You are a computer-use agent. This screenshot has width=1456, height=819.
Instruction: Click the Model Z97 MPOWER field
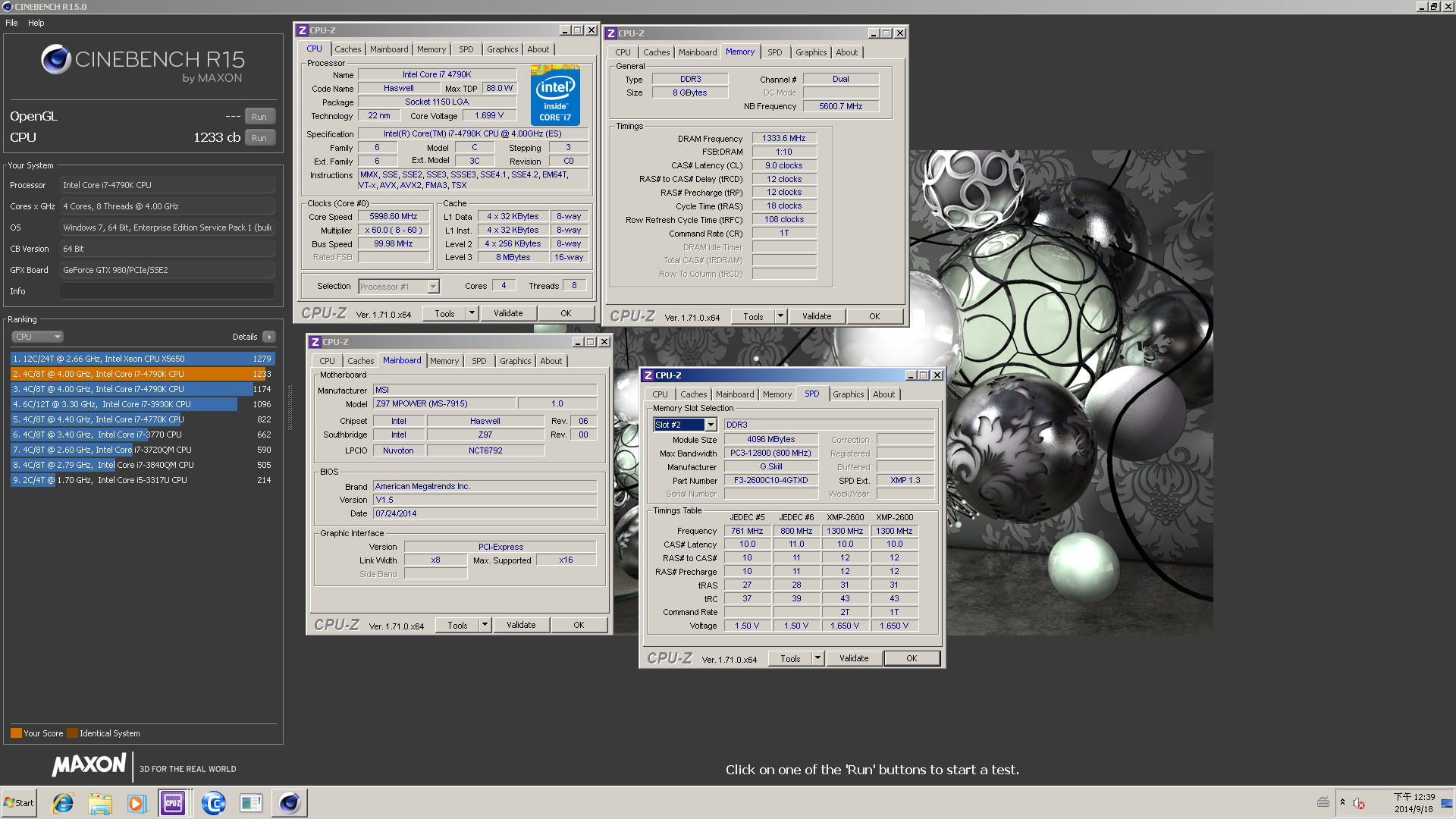444,403
